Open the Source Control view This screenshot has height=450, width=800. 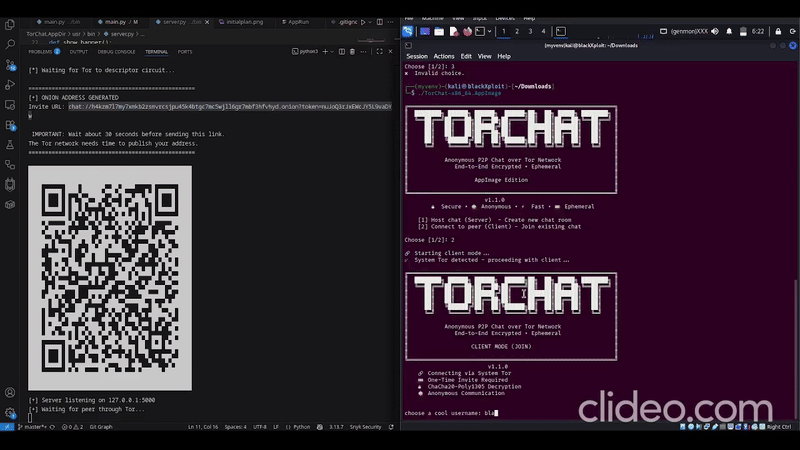[x=10, y=65]
